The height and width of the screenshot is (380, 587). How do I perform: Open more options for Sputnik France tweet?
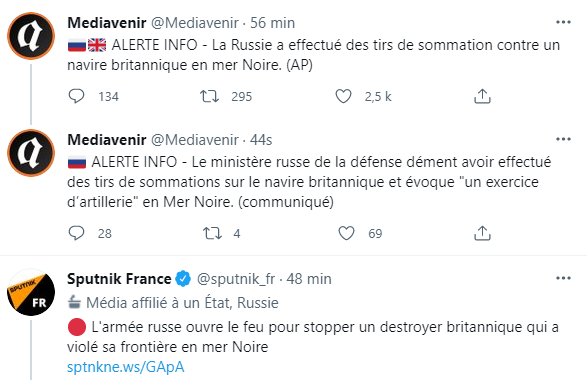point(563,278)
